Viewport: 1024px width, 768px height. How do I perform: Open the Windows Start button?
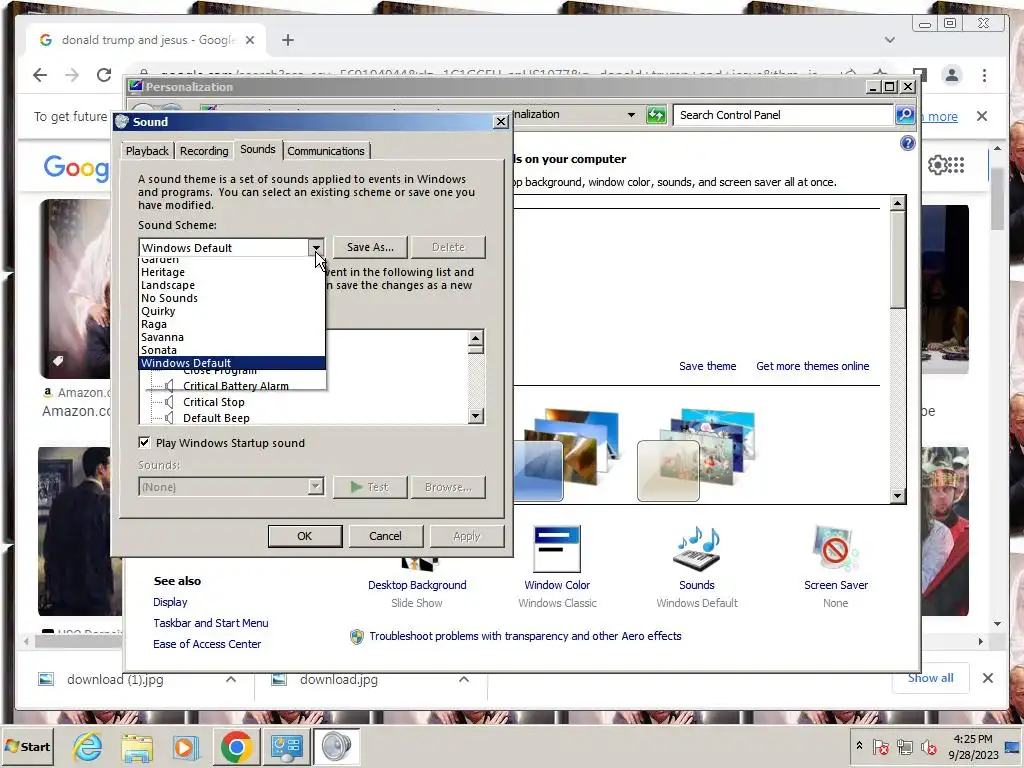click(27, 746)
